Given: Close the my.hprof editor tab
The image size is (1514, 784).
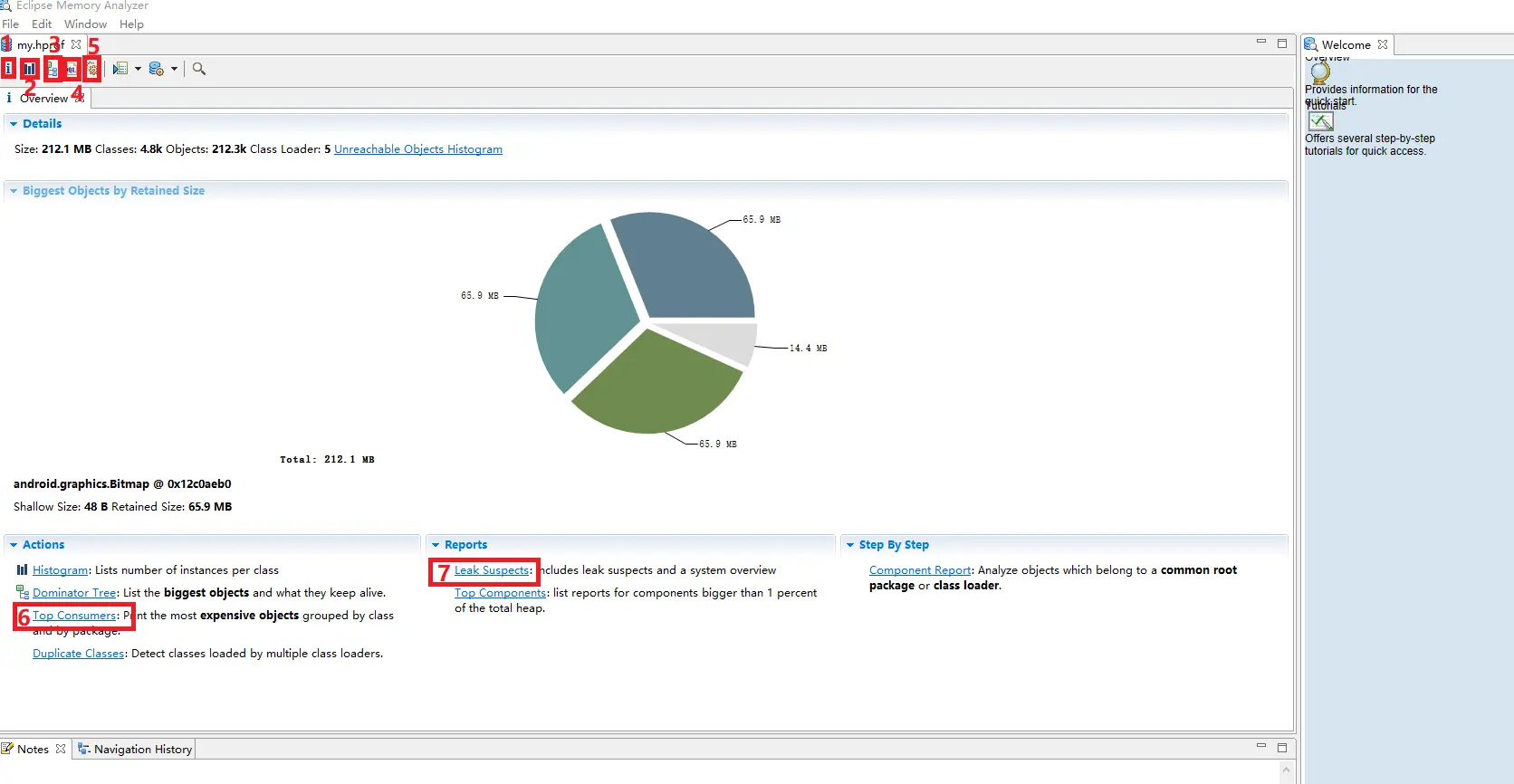Looking at the screenshot, I should [x=76, y=44].
